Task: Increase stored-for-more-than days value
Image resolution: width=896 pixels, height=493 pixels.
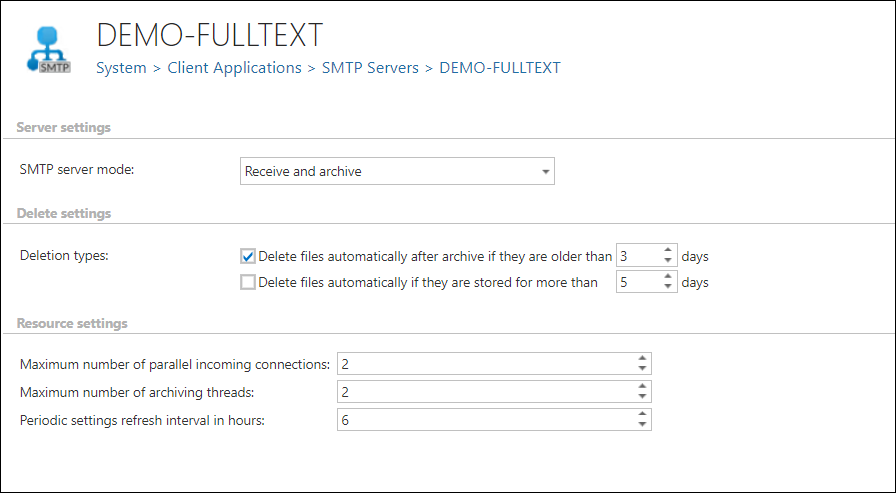Action: [x=668, y=277]
